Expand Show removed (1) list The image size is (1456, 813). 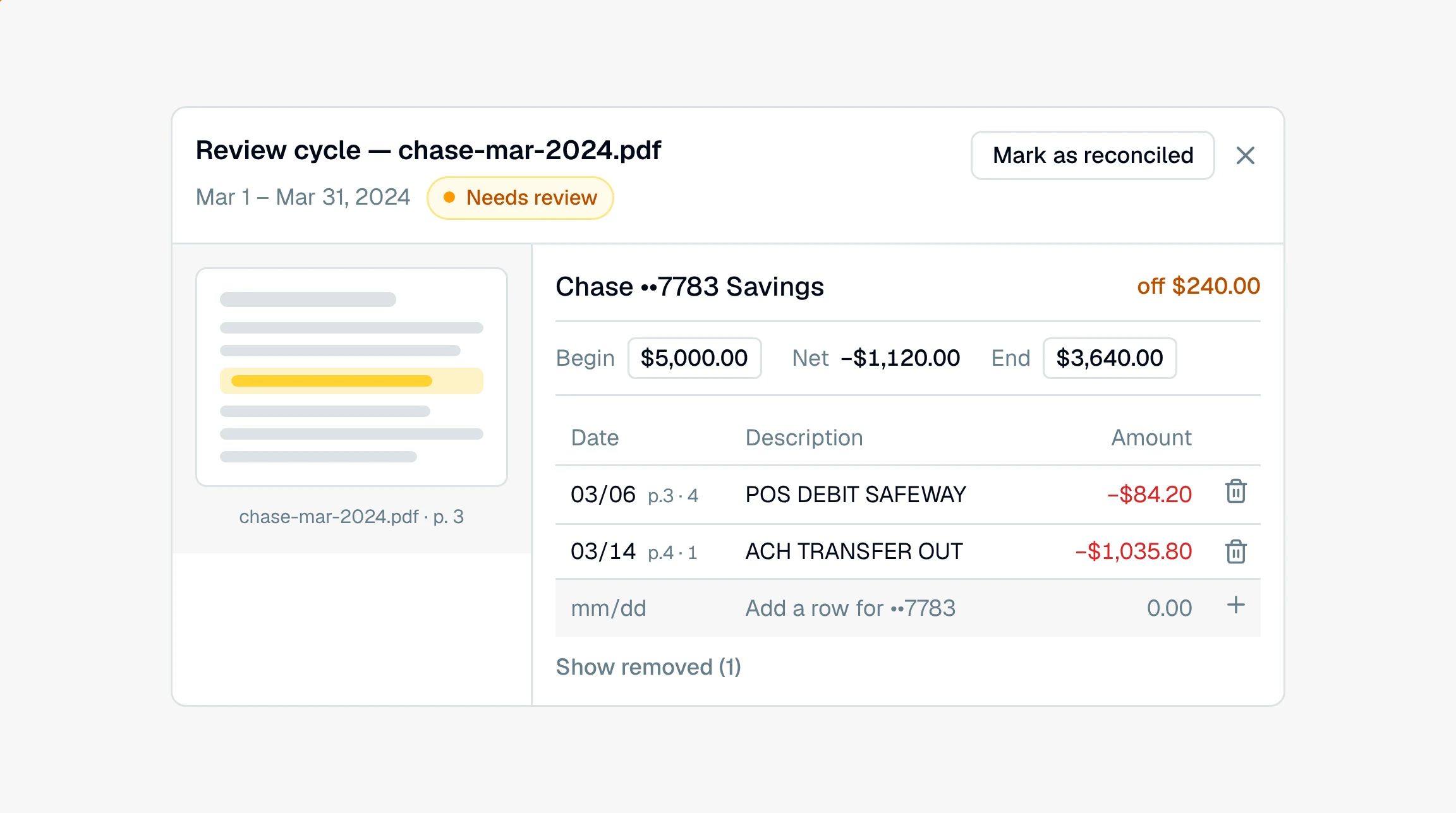648,667
